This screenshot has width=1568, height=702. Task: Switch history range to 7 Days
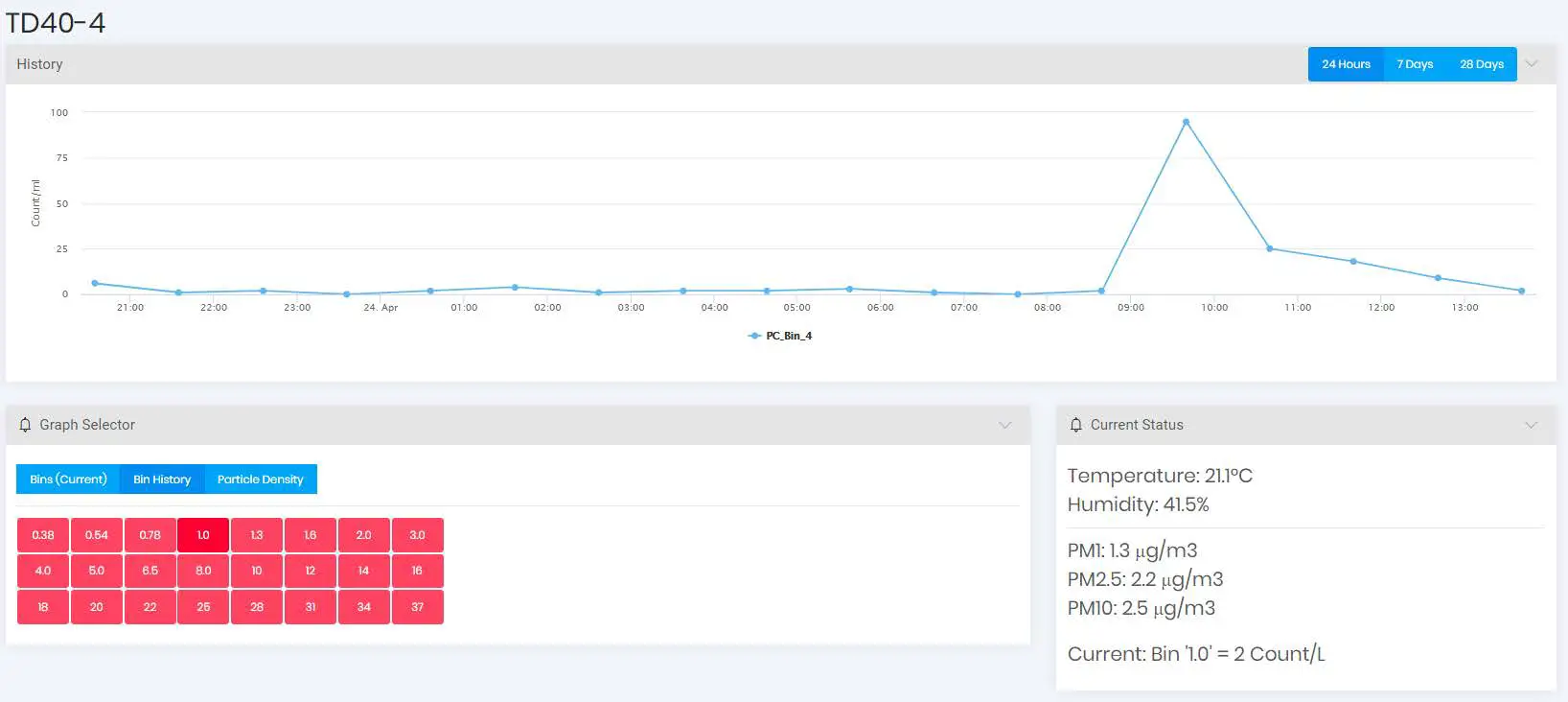pyautogui.click(x=1415, y=64)
